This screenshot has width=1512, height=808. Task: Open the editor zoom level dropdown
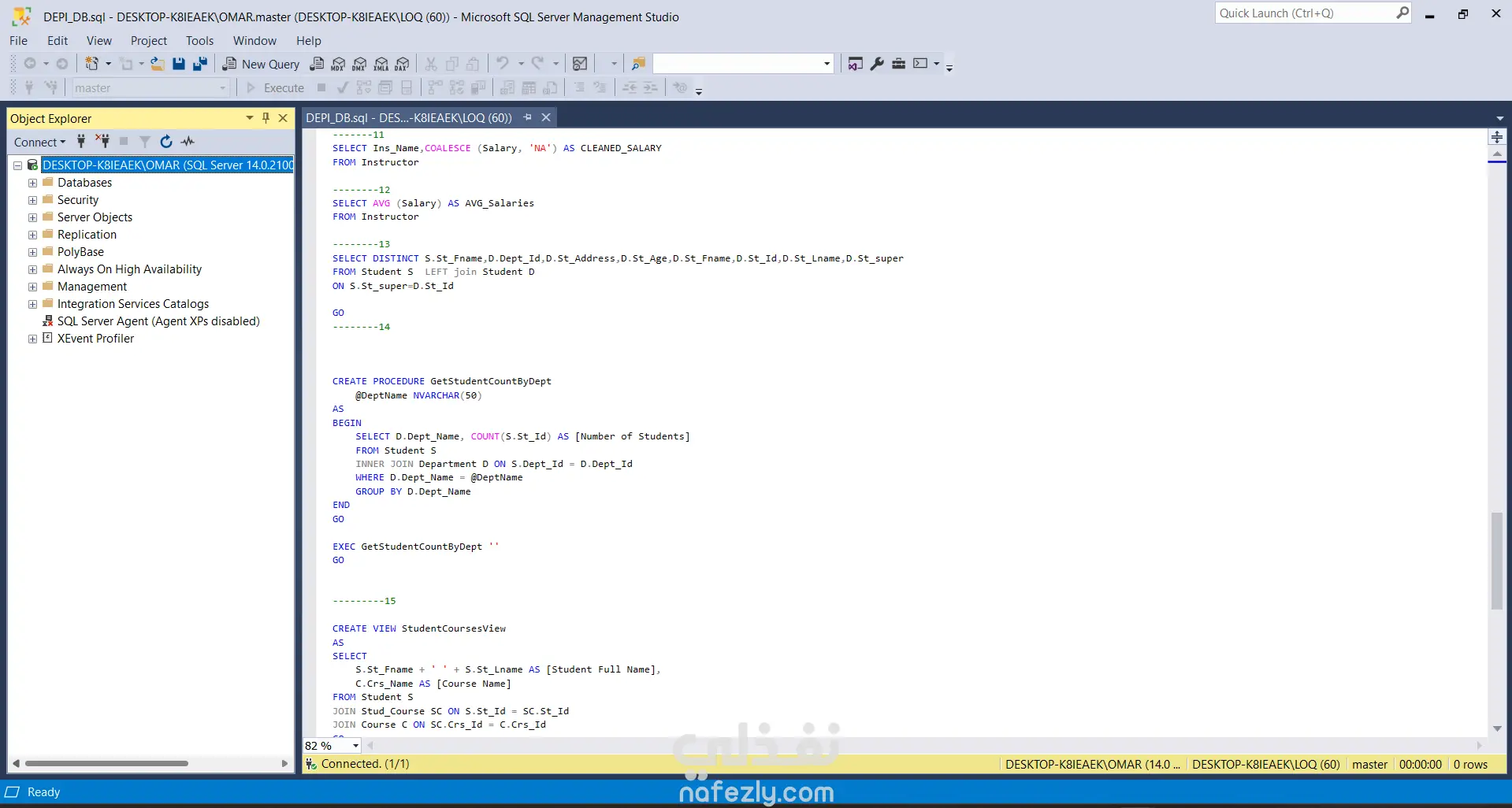pyautogui.click(x=355, y=746)
